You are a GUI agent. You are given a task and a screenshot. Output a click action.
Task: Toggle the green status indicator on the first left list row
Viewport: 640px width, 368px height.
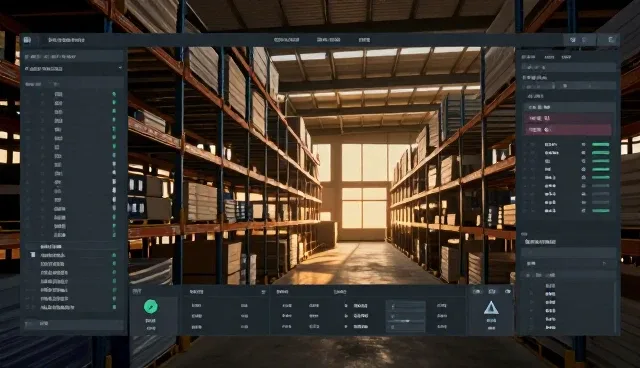(x=114, y=94)
